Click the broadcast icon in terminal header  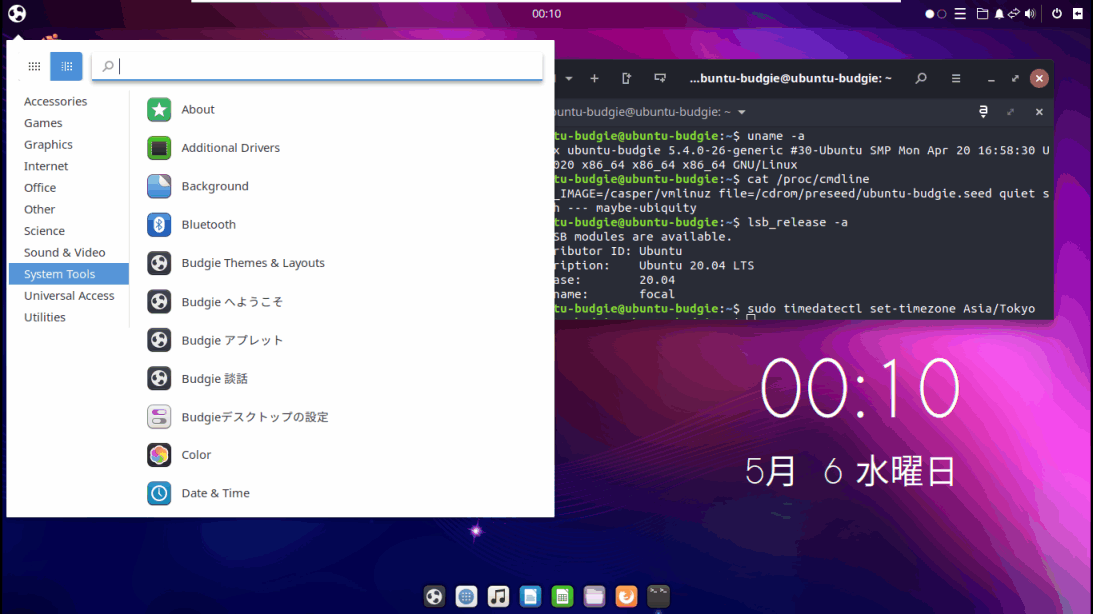coord(659,78)
